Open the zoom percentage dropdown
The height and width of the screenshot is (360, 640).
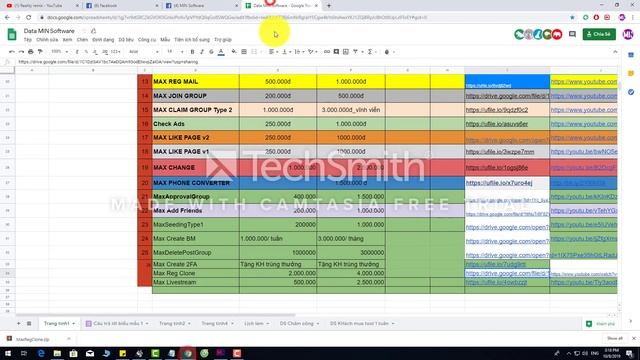tap(60, 52)
